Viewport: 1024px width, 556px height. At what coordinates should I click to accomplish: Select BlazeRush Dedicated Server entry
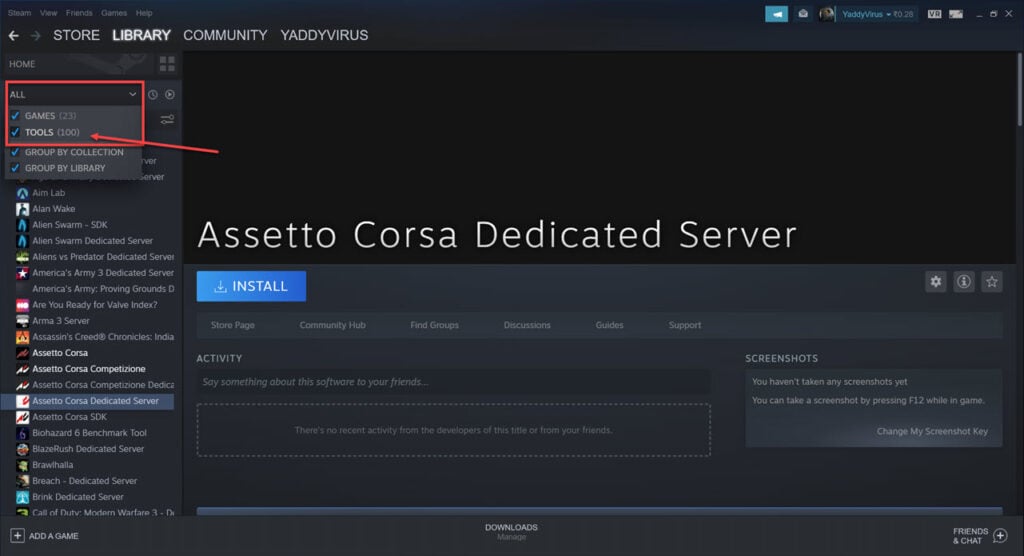coord(88,449)
